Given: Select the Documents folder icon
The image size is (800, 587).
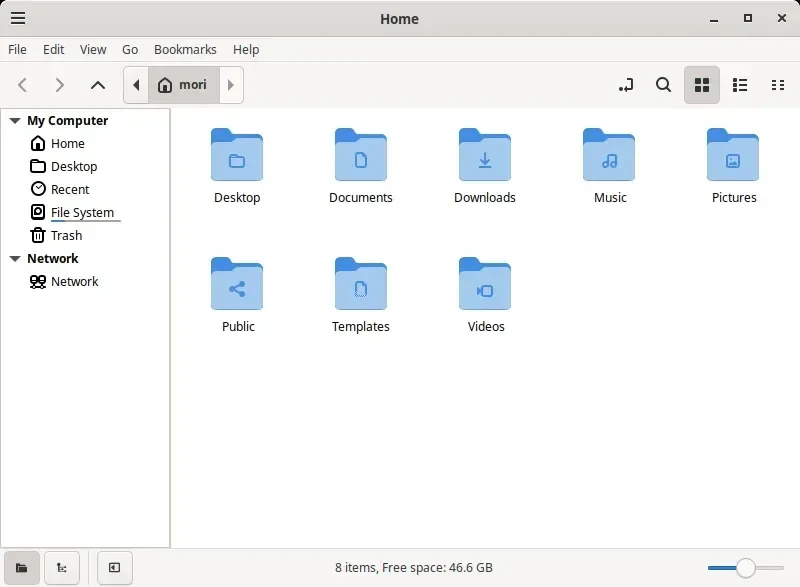Looking at the screenshot, I should pos(361,155).
